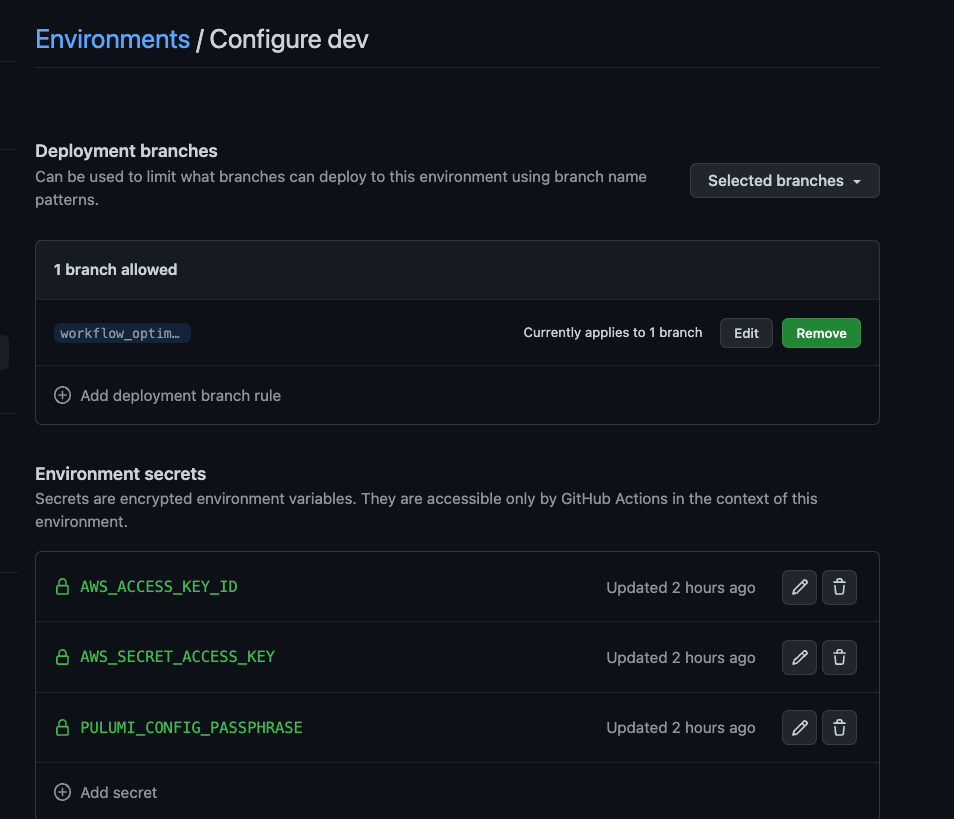Click the lock icon beside AWS_SECRET_ACCESS_KEY
954x819 pixels.
[x=62, y=657]
